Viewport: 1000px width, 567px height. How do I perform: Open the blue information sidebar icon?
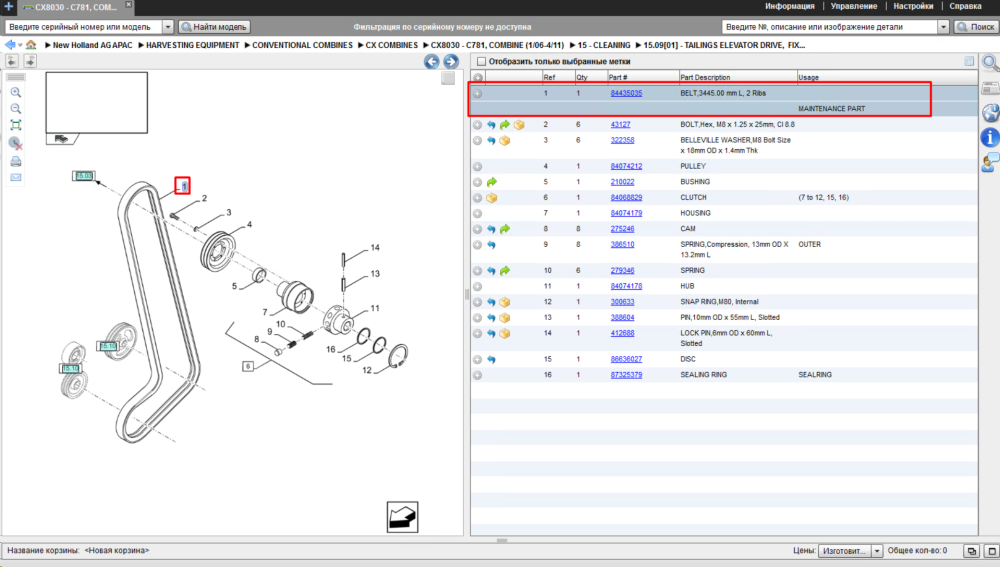click(x=990, y=137)
